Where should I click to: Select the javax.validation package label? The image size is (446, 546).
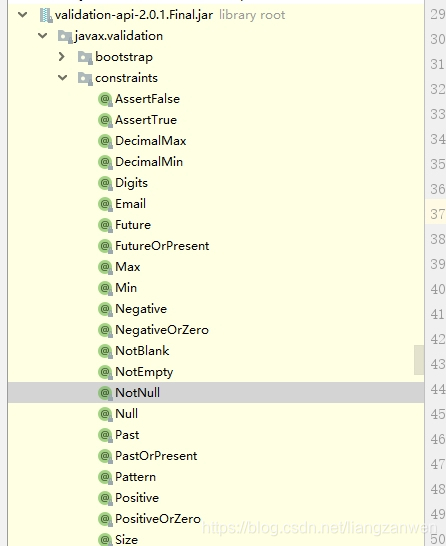click(118, 36)
